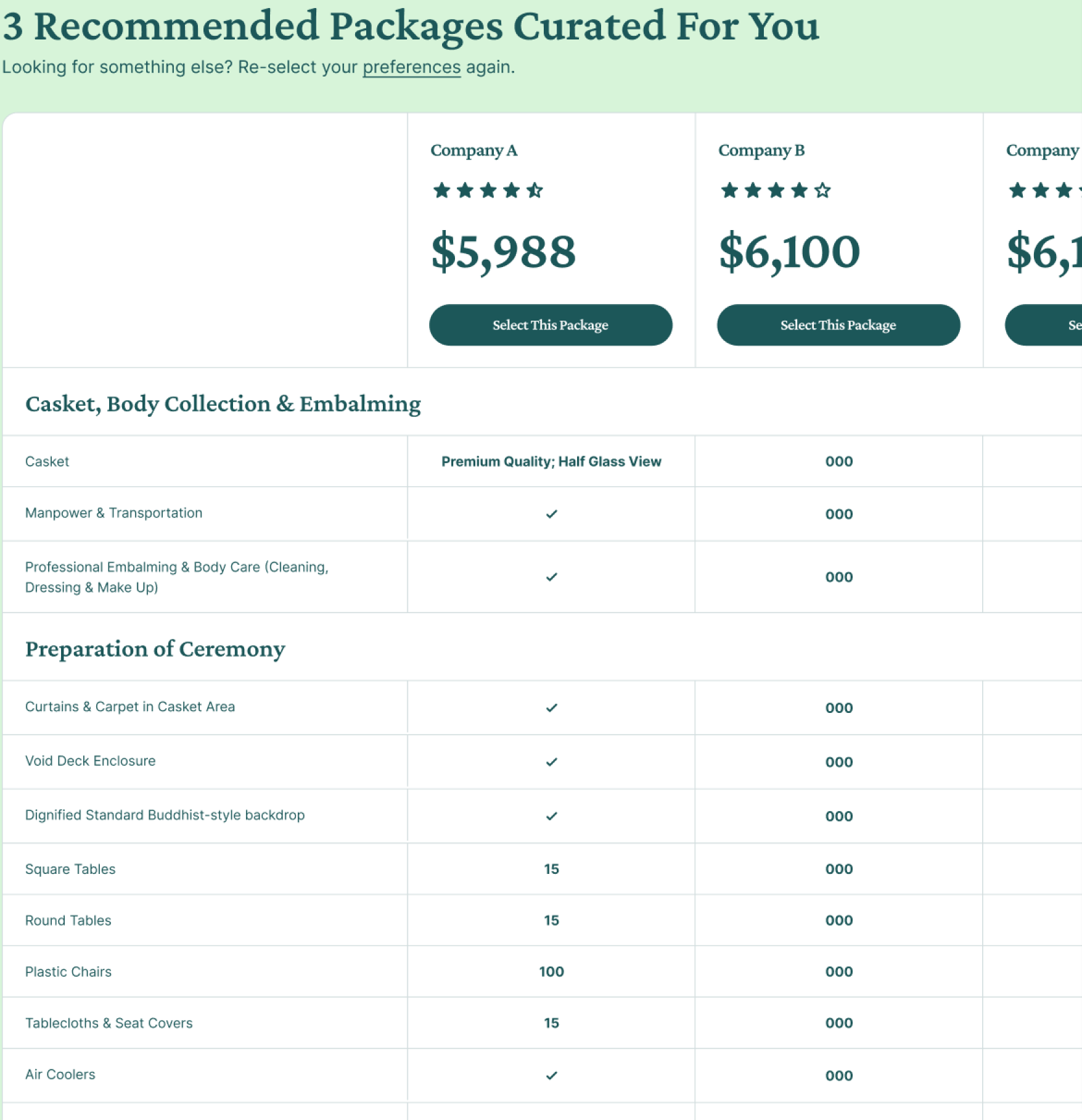Screen dimensions: 1082x1120
Task: Click the Void Deck Enclosure checkmark
Action: (x=551, y=762)
